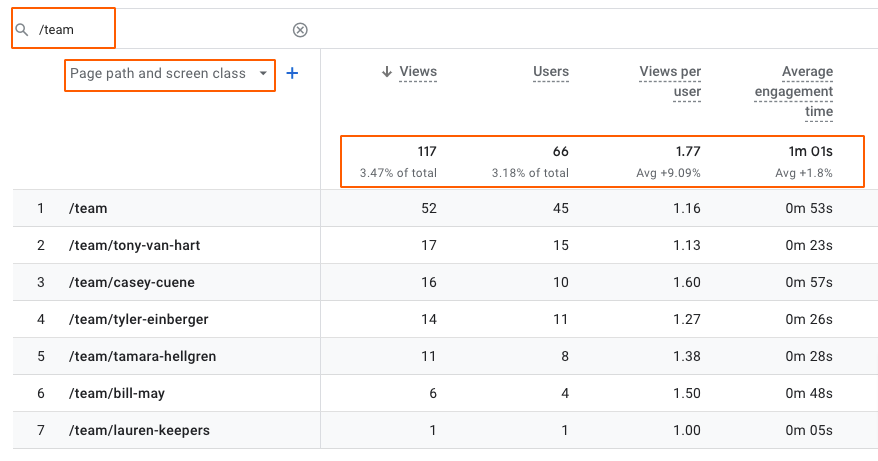The height and width of the screenshot is (461, 878).
Task: Add a secondary dimension with plus icon
Action: coord(292,73)
